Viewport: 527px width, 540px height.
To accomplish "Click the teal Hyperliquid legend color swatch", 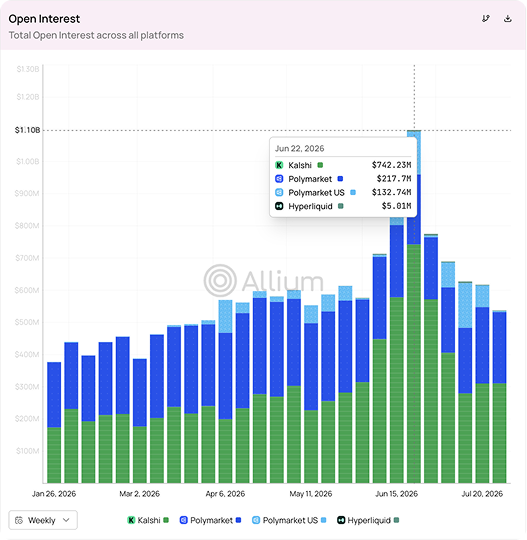I will tap(396, 520).
